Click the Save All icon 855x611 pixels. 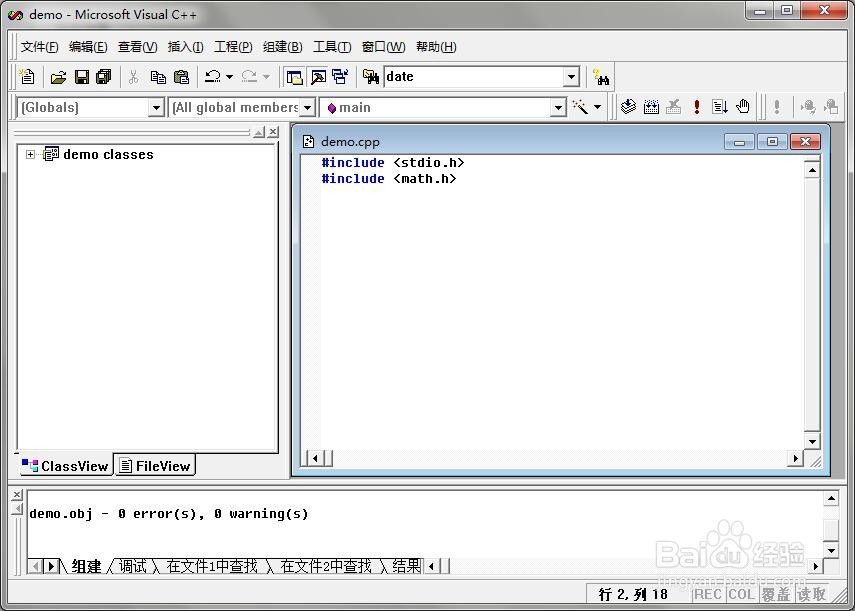point(104,77)
